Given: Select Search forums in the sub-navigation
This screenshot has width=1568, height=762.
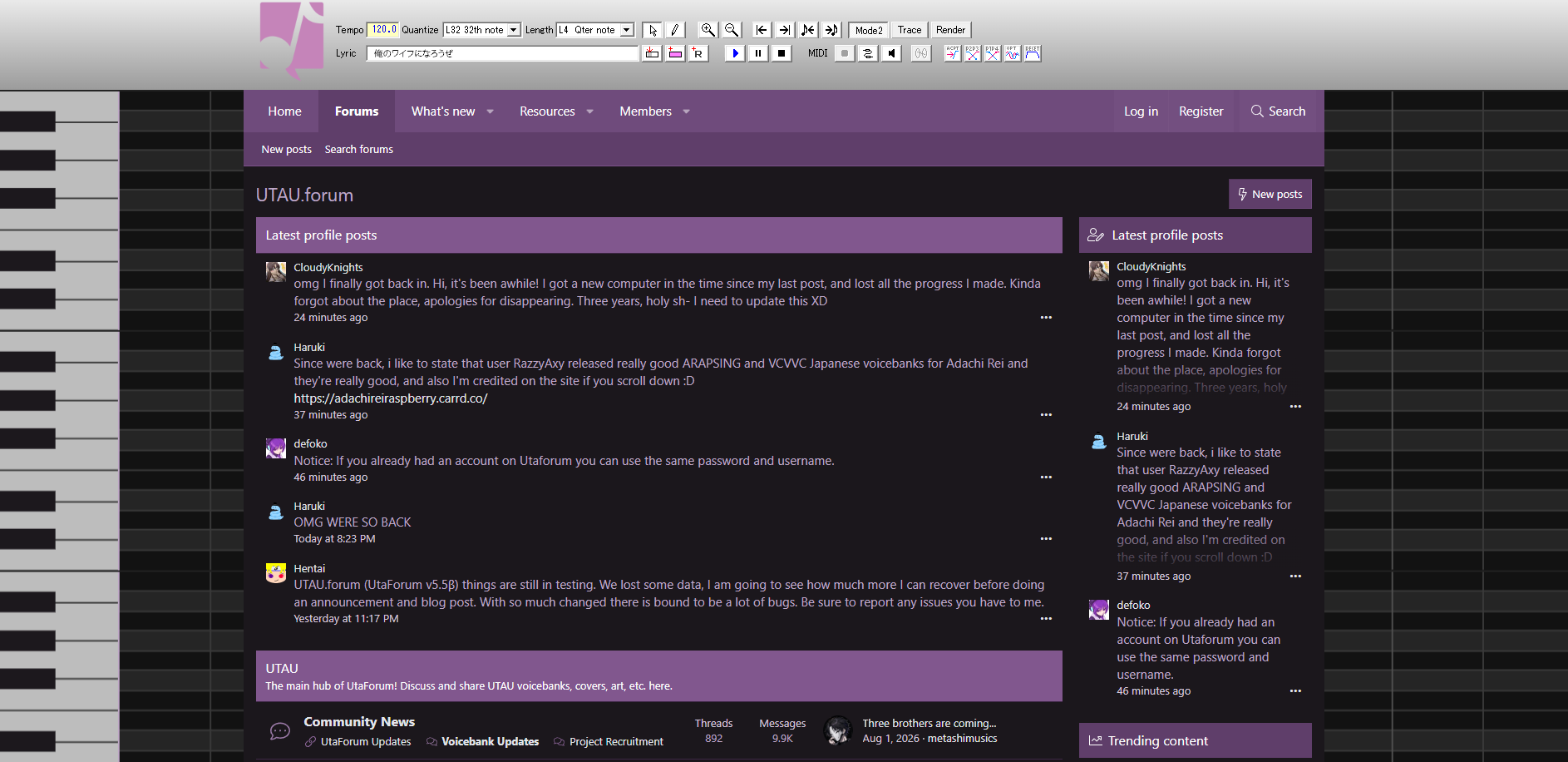Looking at the screenshot, I should 359,150.
